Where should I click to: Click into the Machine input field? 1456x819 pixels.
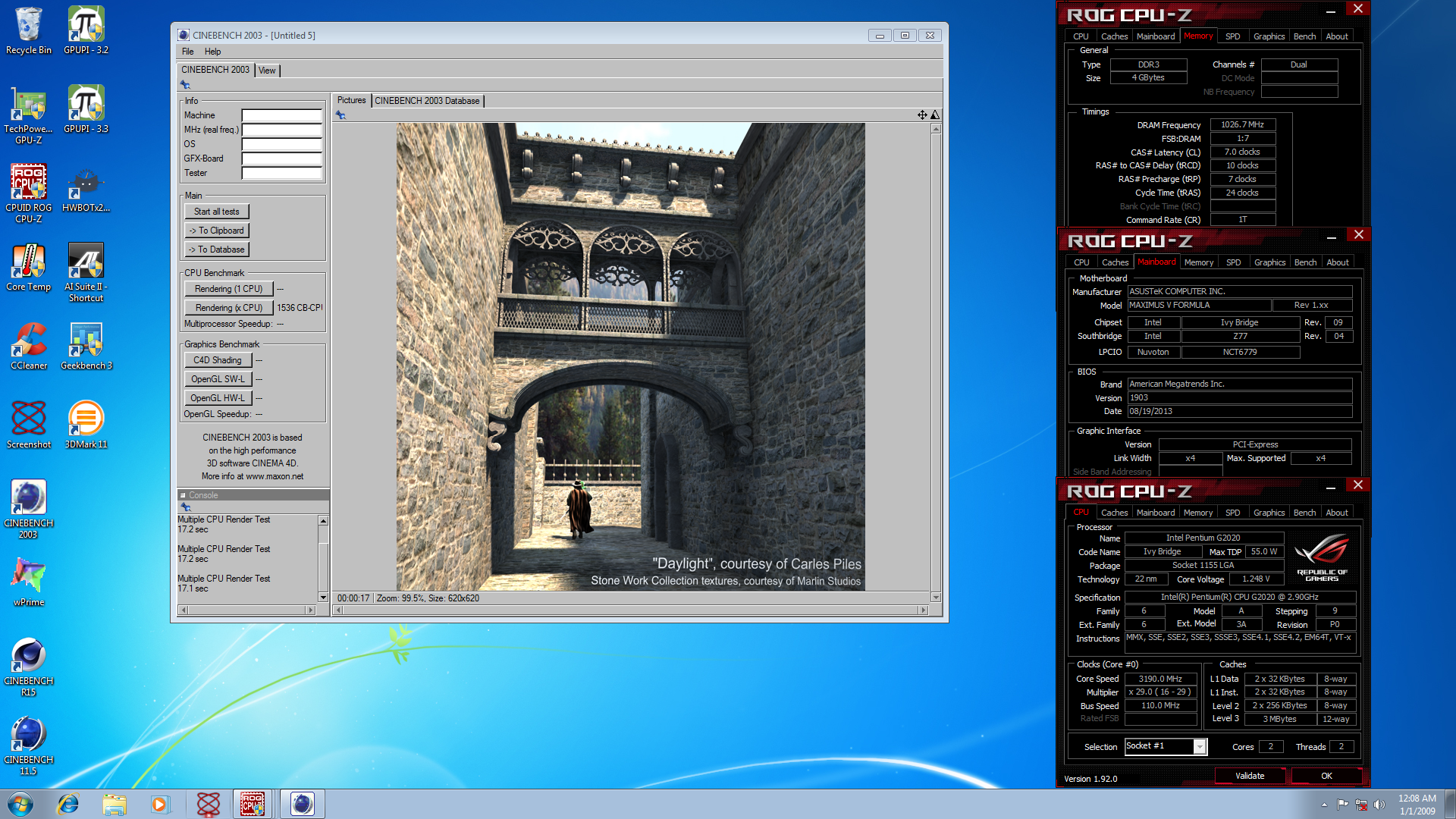point(281,116)
